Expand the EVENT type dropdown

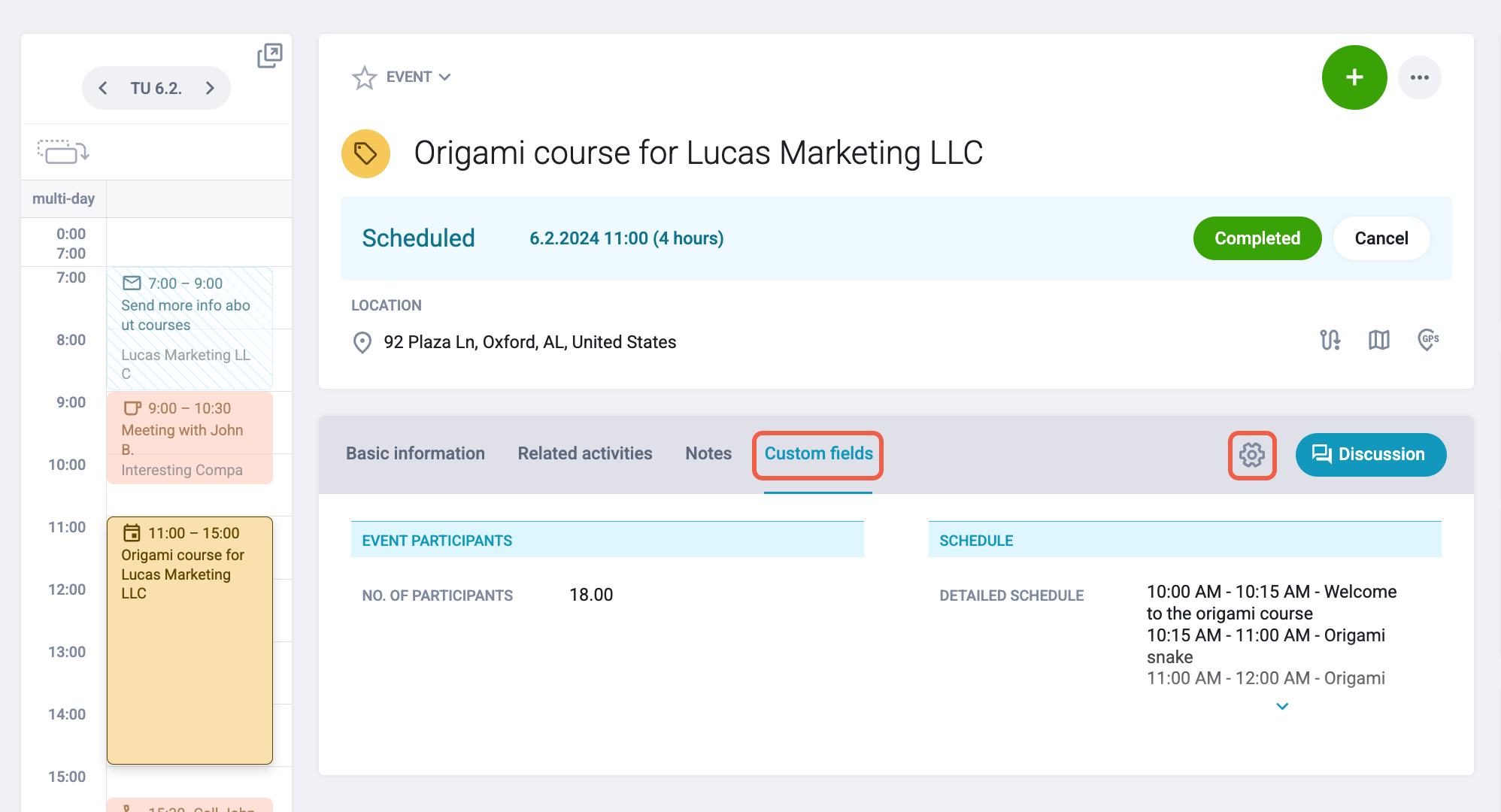pyautogui.click(x=419, y=77)
